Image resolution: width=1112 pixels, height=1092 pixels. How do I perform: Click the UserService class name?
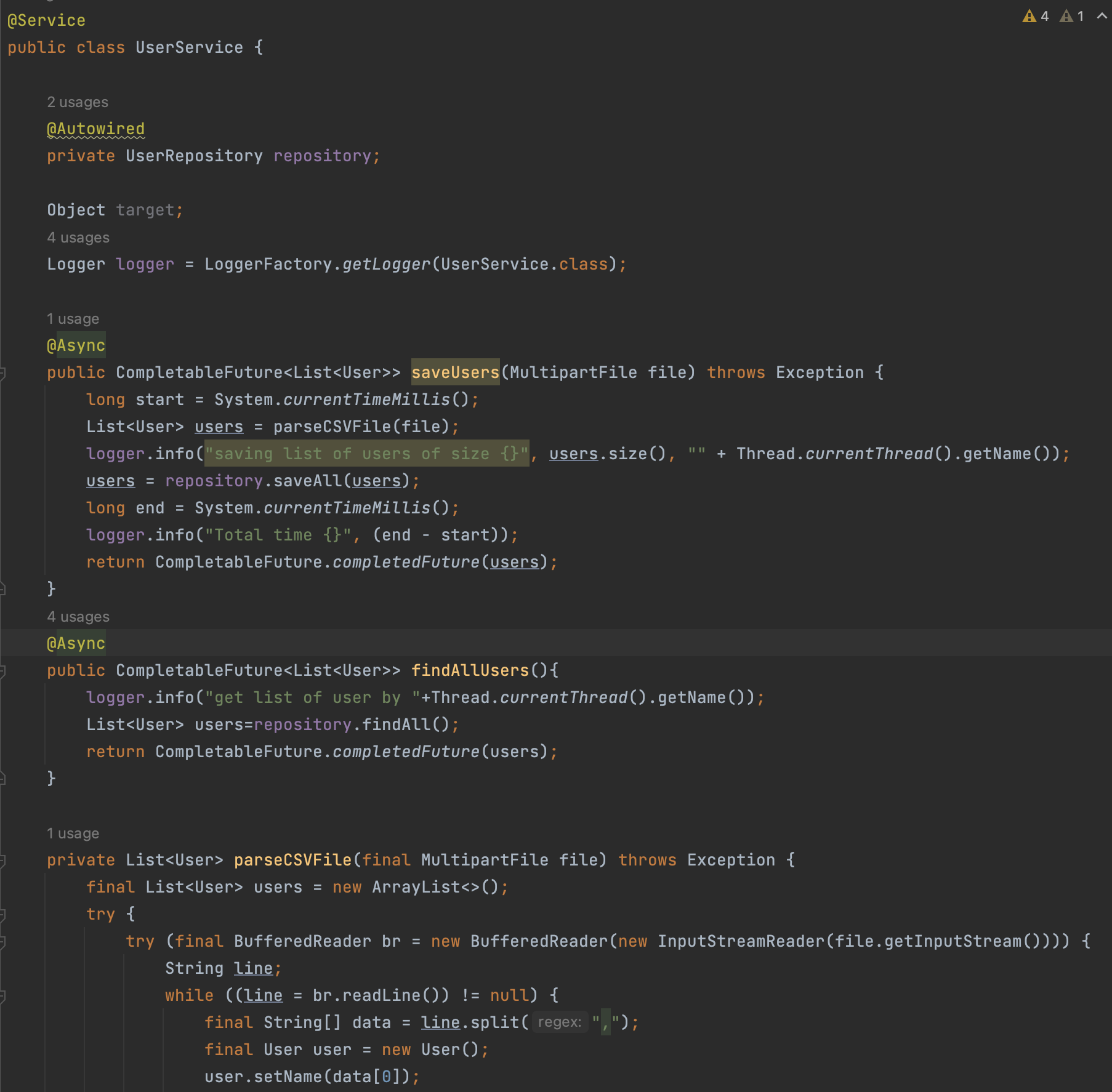pyautogui.click(x=189, y=47)
